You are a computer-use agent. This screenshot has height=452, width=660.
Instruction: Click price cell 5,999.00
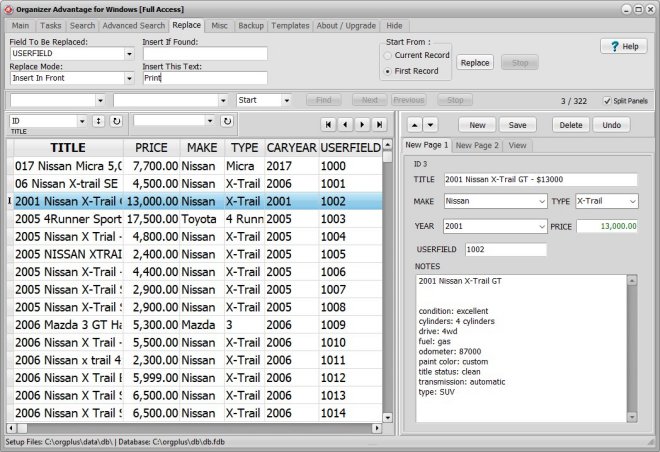coord(152,378)
